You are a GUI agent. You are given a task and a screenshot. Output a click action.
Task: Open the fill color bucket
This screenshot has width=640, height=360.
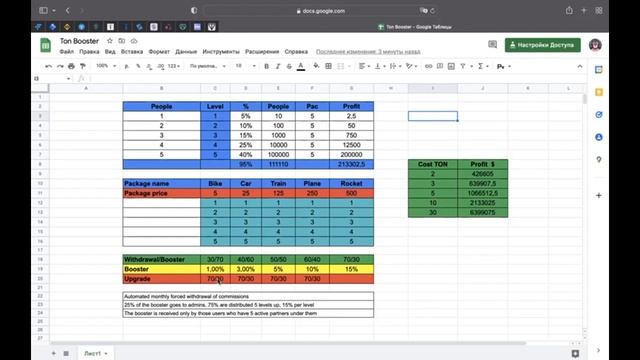(316, 66)
